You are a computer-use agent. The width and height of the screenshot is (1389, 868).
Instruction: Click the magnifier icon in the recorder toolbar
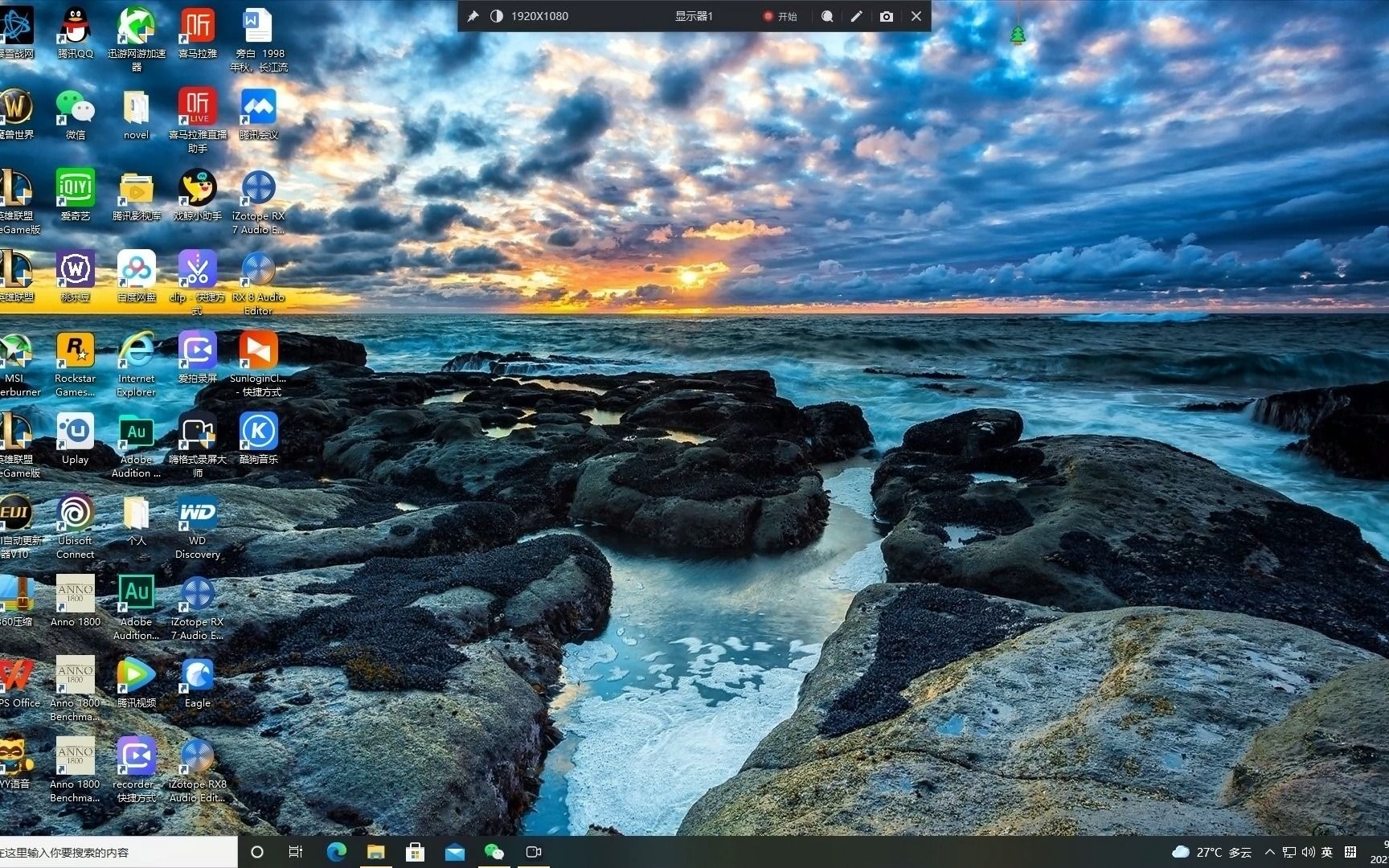click(x=827, y=16)
